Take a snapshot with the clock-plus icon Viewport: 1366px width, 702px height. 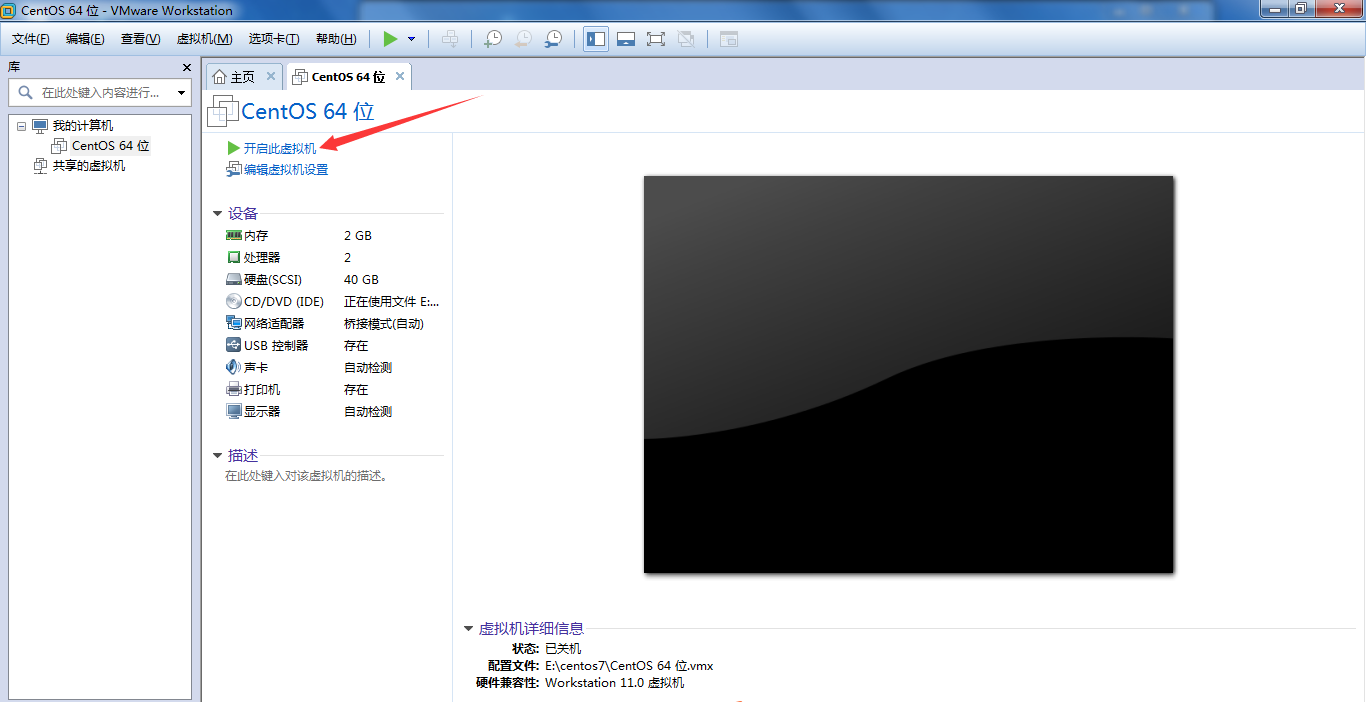(493, 39)
